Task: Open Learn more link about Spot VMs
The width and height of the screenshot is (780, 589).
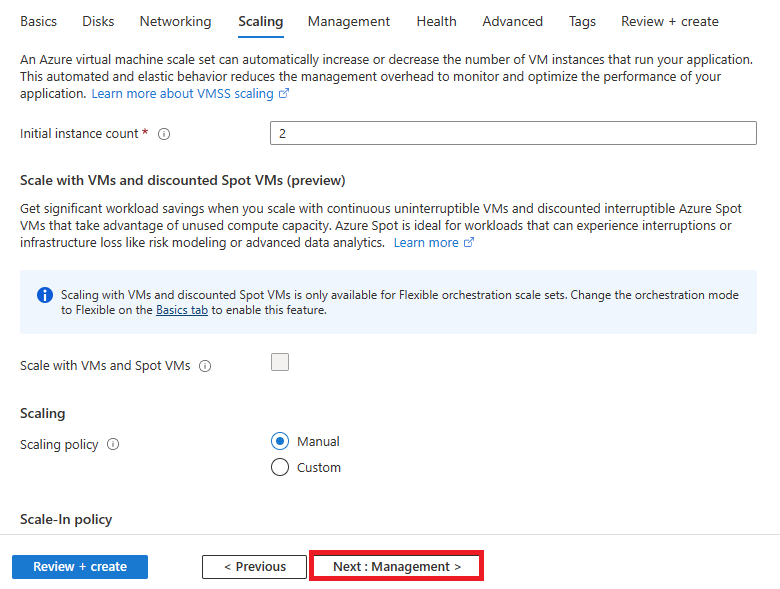Action: pyautogui.click(x=426, y=243)
